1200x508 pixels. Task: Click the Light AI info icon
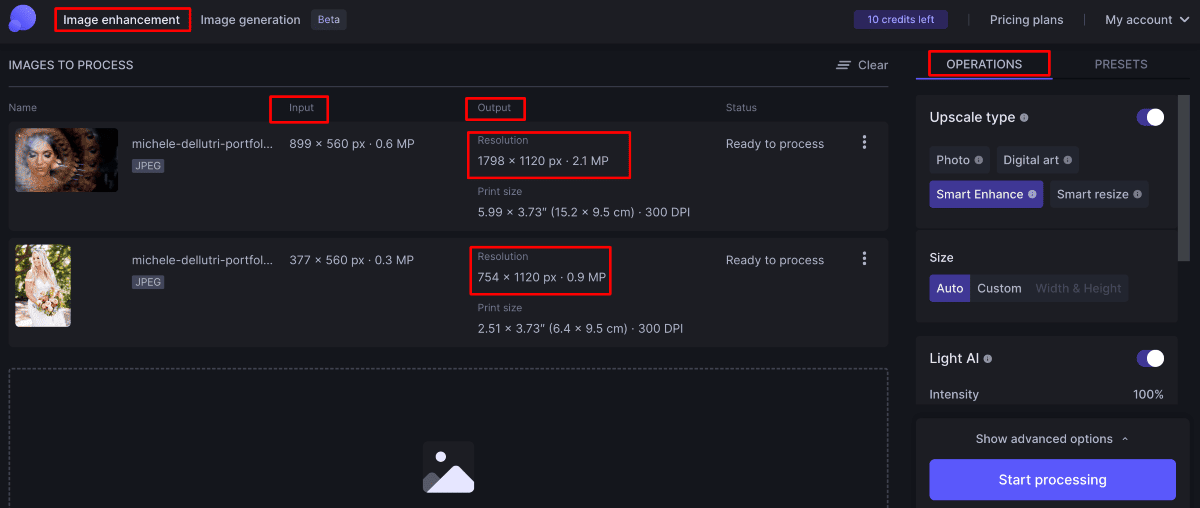click(988, 359)
